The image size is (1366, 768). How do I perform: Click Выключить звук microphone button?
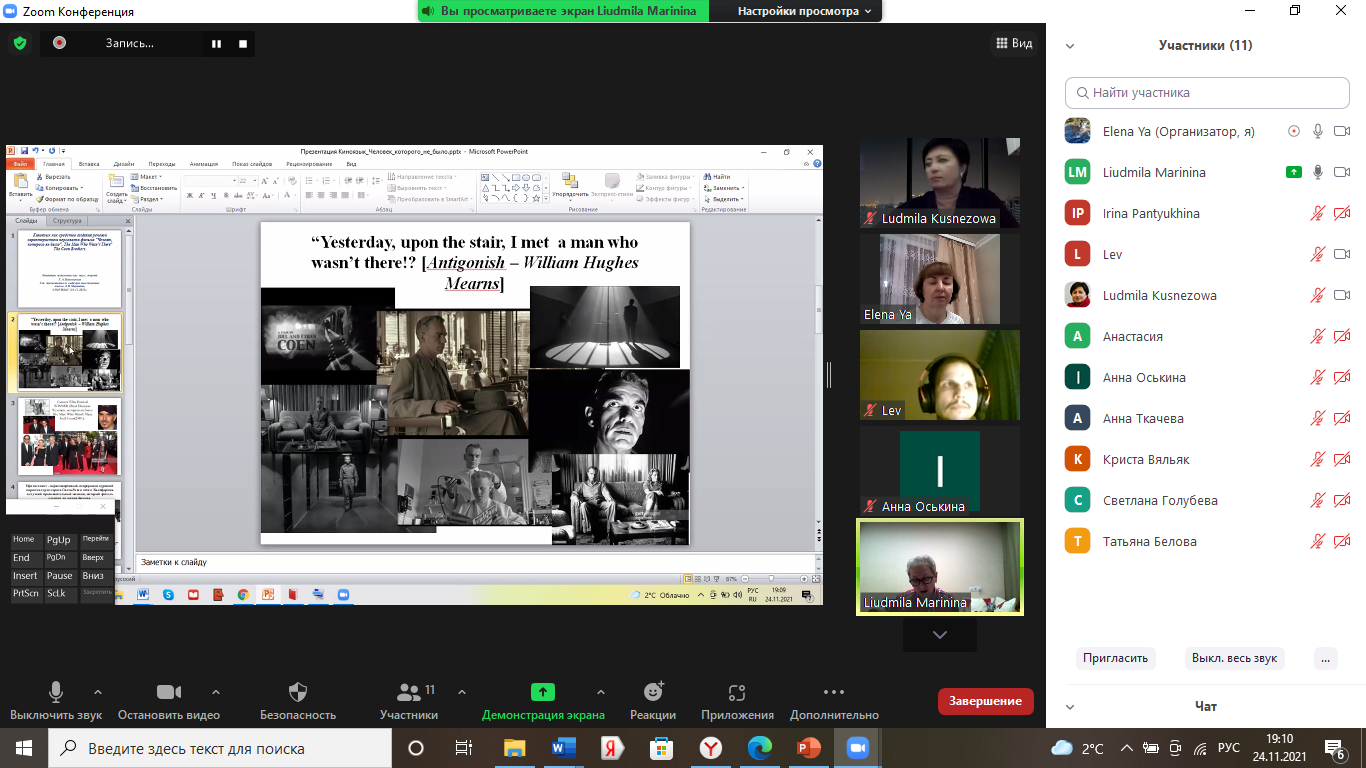[x=56, y=701]
